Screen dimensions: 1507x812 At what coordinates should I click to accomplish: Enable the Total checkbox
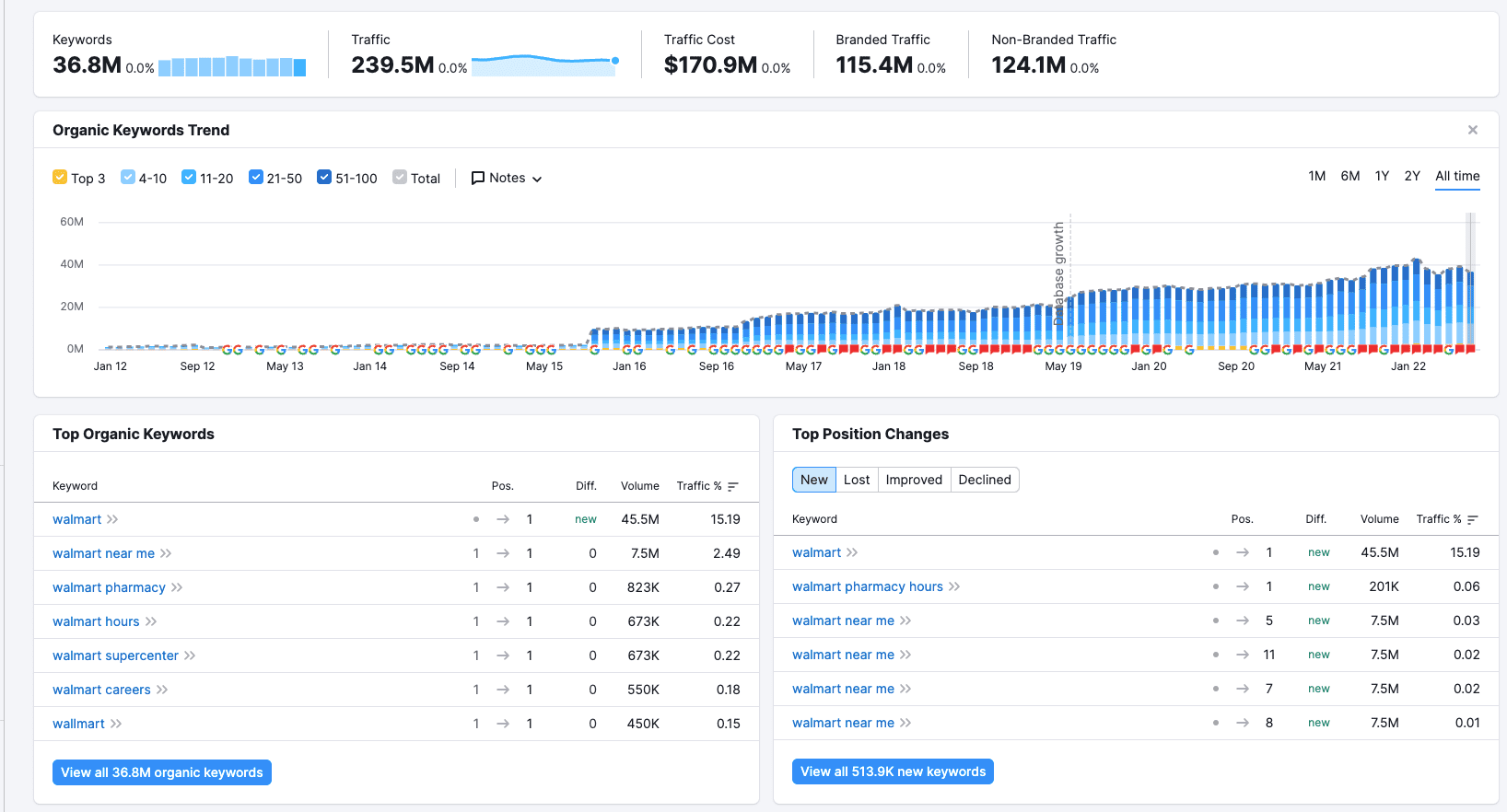(400, 177)
